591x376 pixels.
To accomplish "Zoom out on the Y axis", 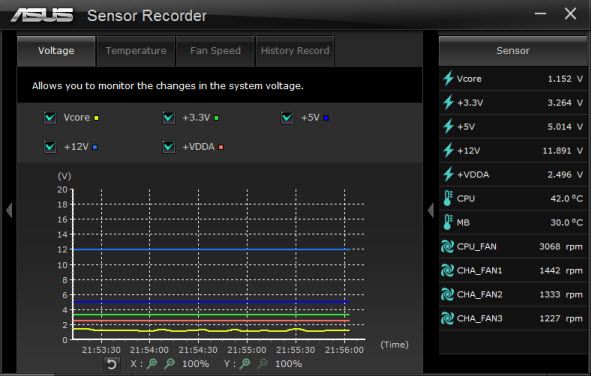I will click(x=263, y=364).
